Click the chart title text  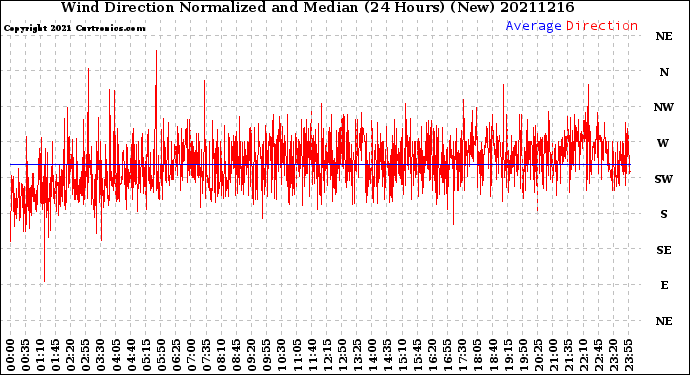317,7
